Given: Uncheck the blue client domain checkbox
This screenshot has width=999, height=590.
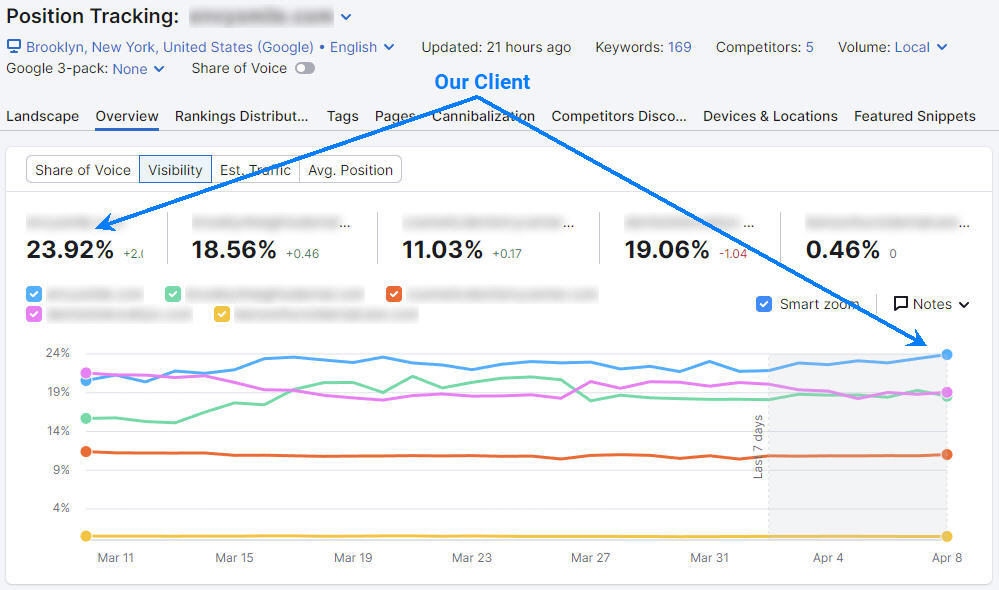Looking at the screenshot, I should click(33, 294).
